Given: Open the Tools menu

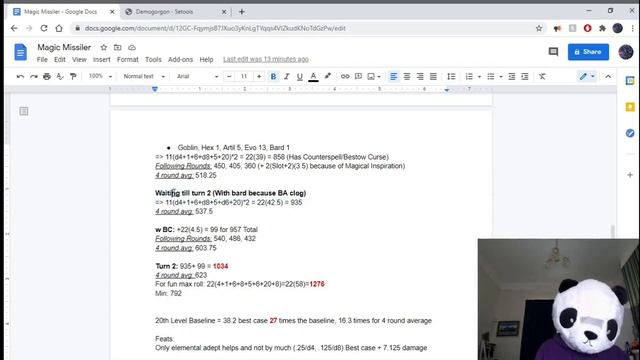Looking at the screenshot, I should pos(153,60).
